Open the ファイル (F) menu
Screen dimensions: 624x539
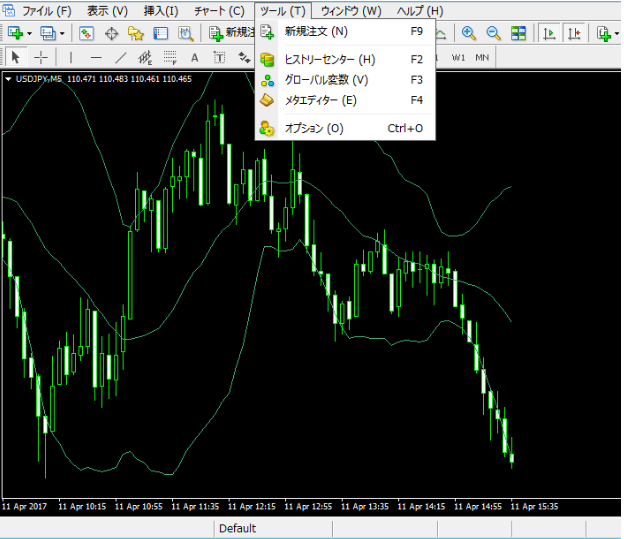pyautogui.click(x=47, y=11)
